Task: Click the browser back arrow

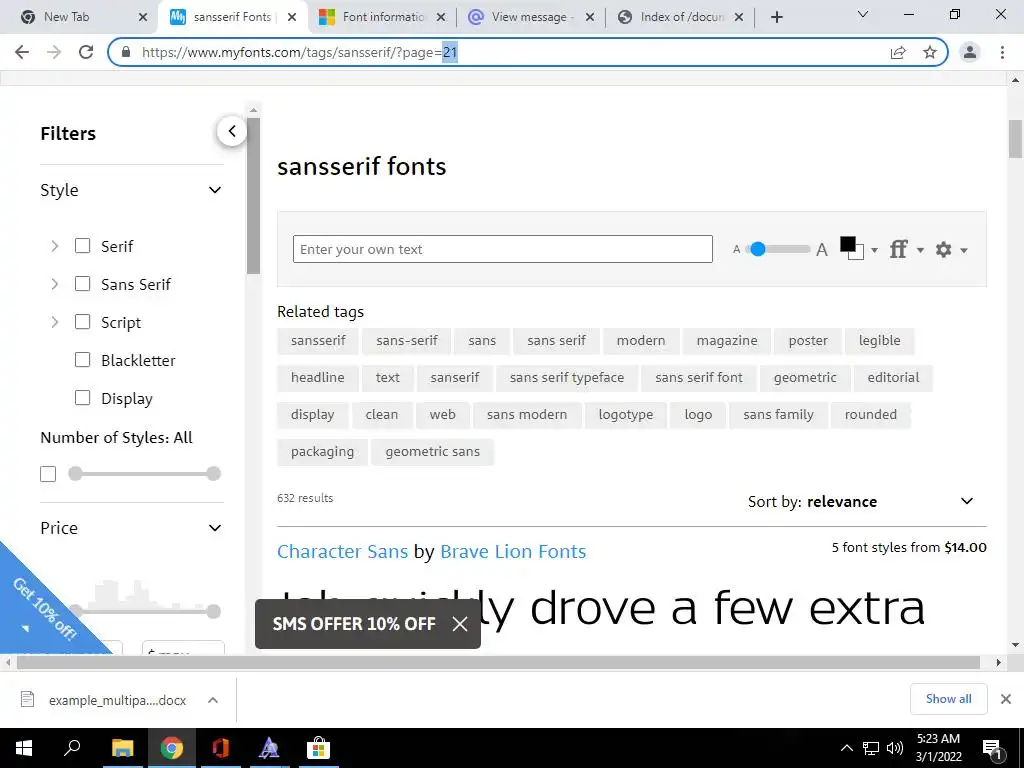Action: pyautogui.click(x=22, y=52)
